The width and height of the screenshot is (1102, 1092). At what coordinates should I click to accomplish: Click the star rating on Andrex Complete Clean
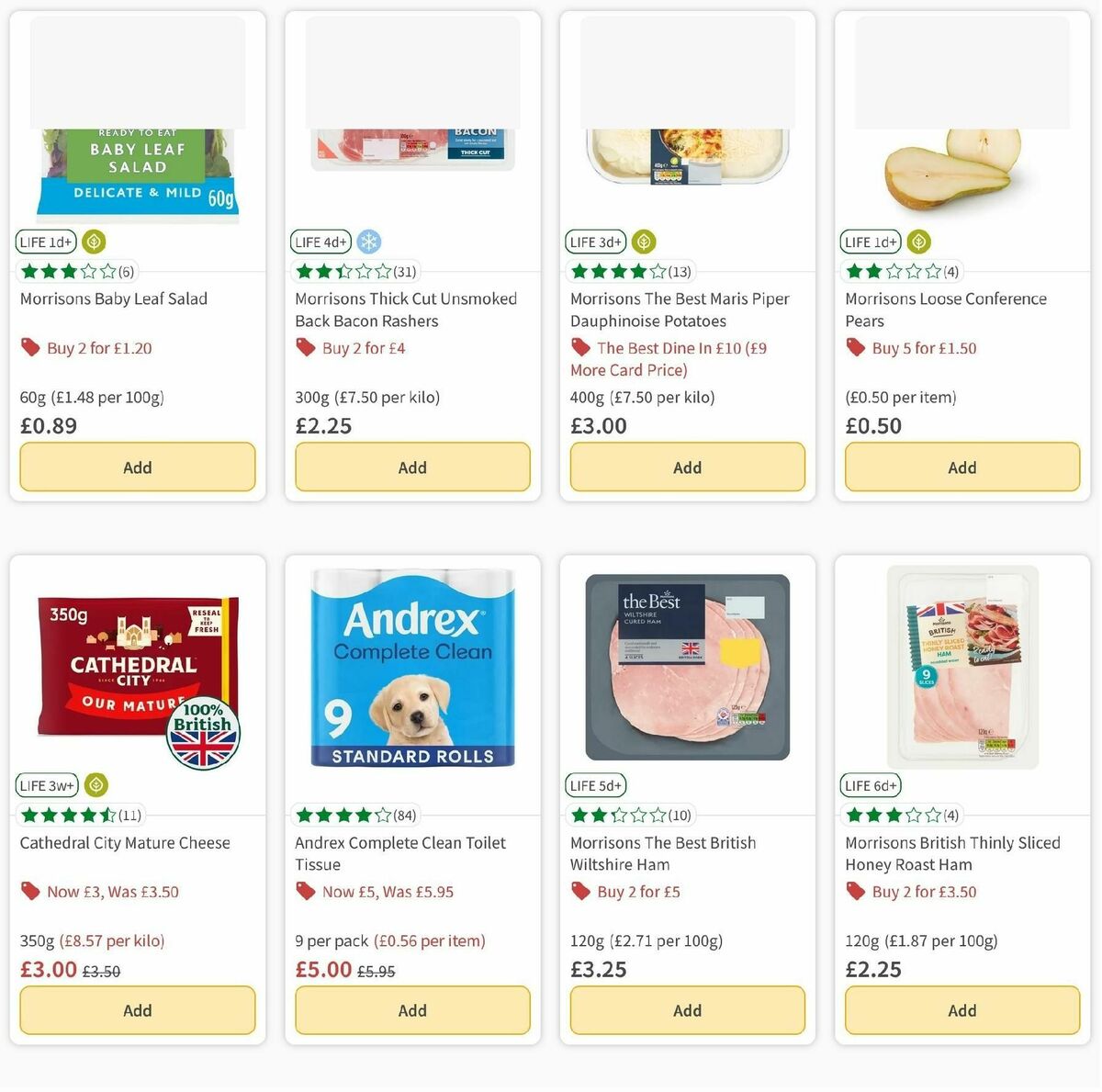click(340, 815)
